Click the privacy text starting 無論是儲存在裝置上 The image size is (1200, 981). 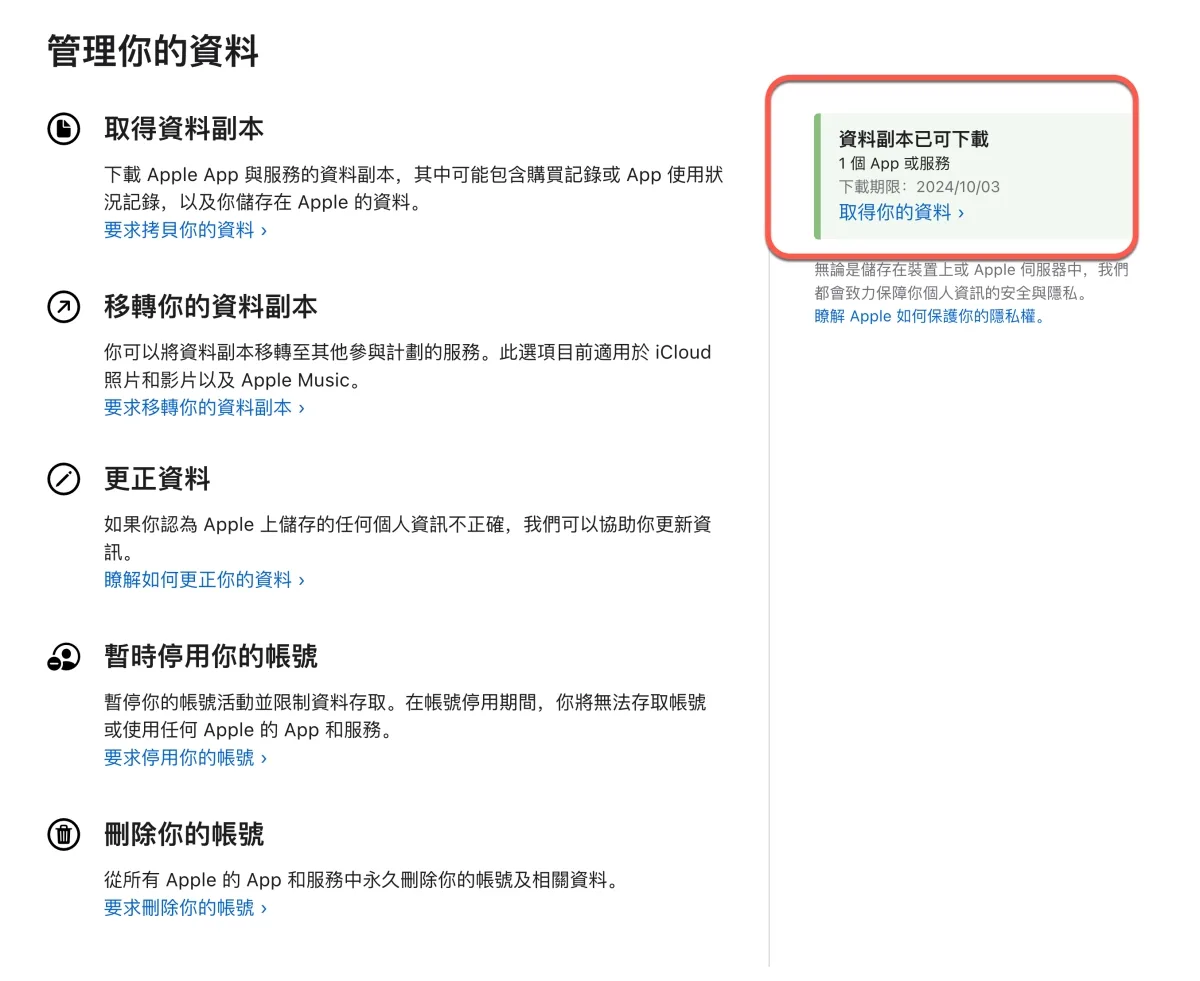click(971, 281)
